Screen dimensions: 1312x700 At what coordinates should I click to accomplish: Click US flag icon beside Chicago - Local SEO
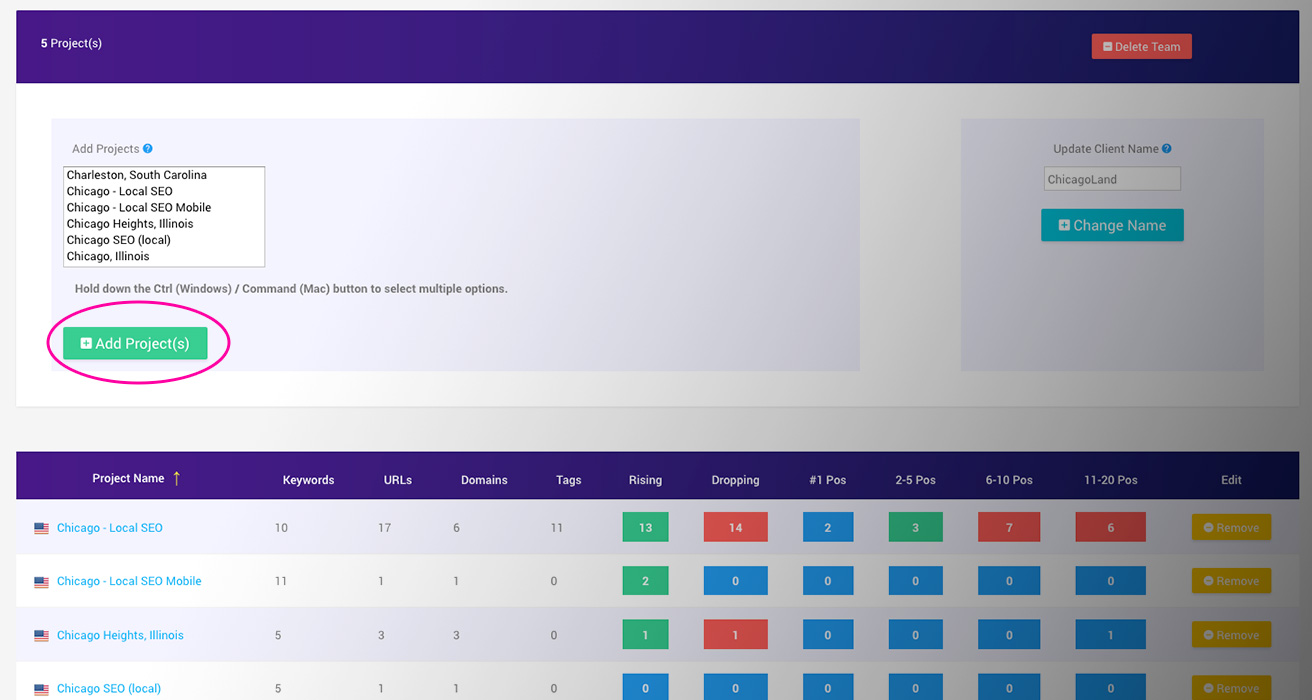pos(41,528)
